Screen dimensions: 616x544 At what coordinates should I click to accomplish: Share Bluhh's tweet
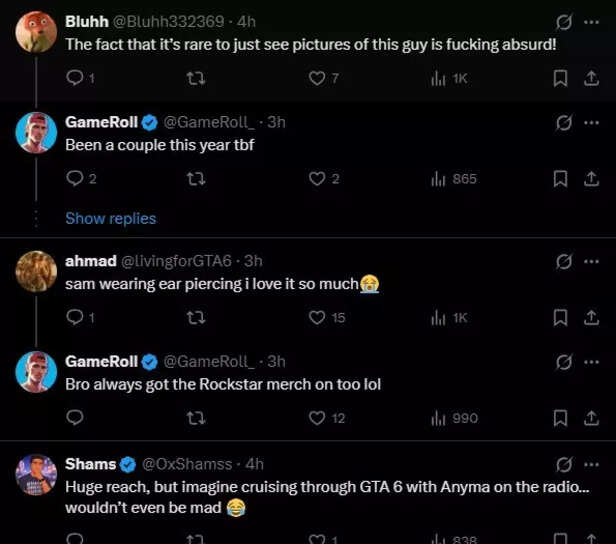pyautogui.click(x=590, y=78)
